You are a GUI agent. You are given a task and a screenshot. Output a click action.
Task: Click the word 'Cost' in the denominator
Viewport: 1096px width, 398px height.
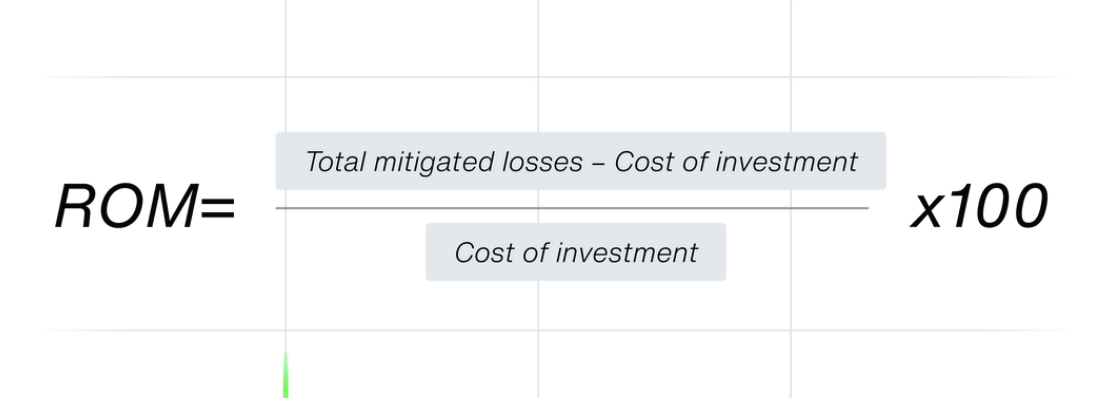[483, 253]
